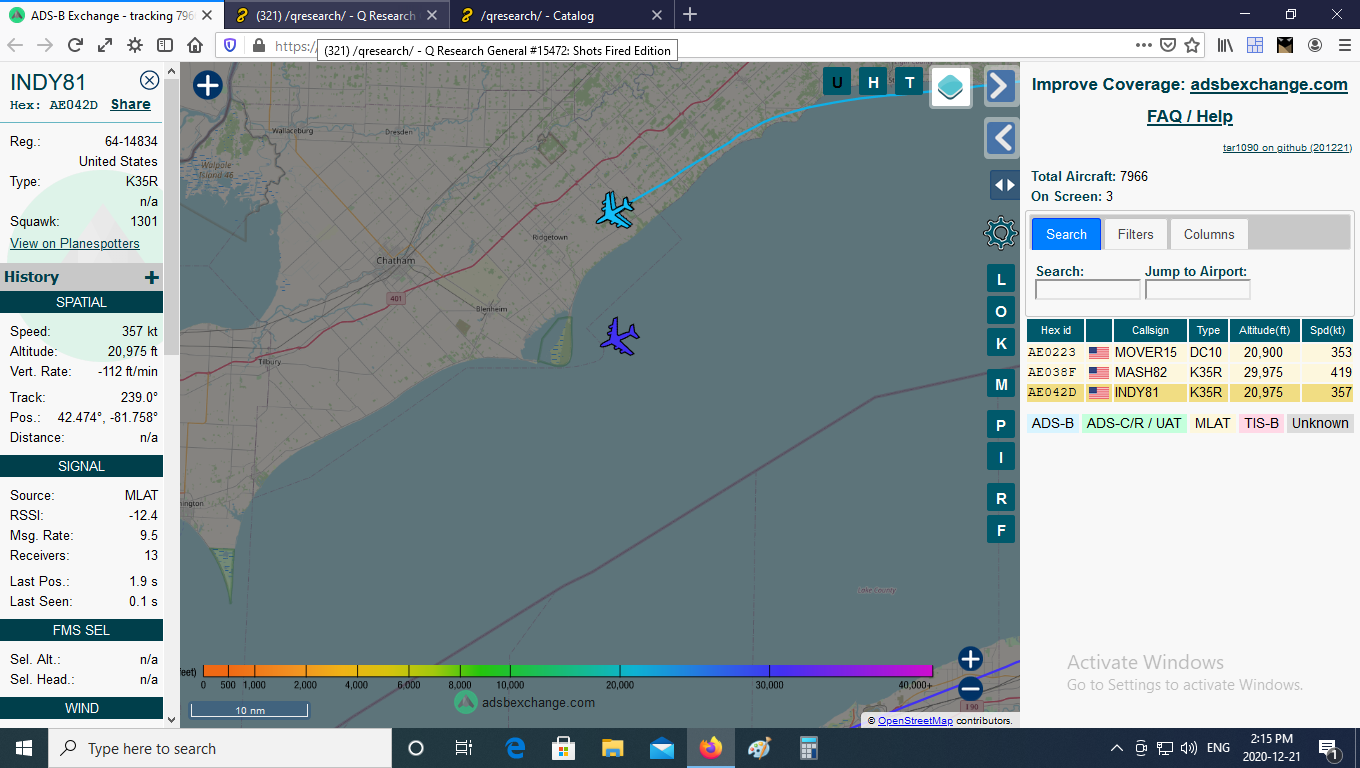Open the Firefox account icon

tap(1315, 45)
